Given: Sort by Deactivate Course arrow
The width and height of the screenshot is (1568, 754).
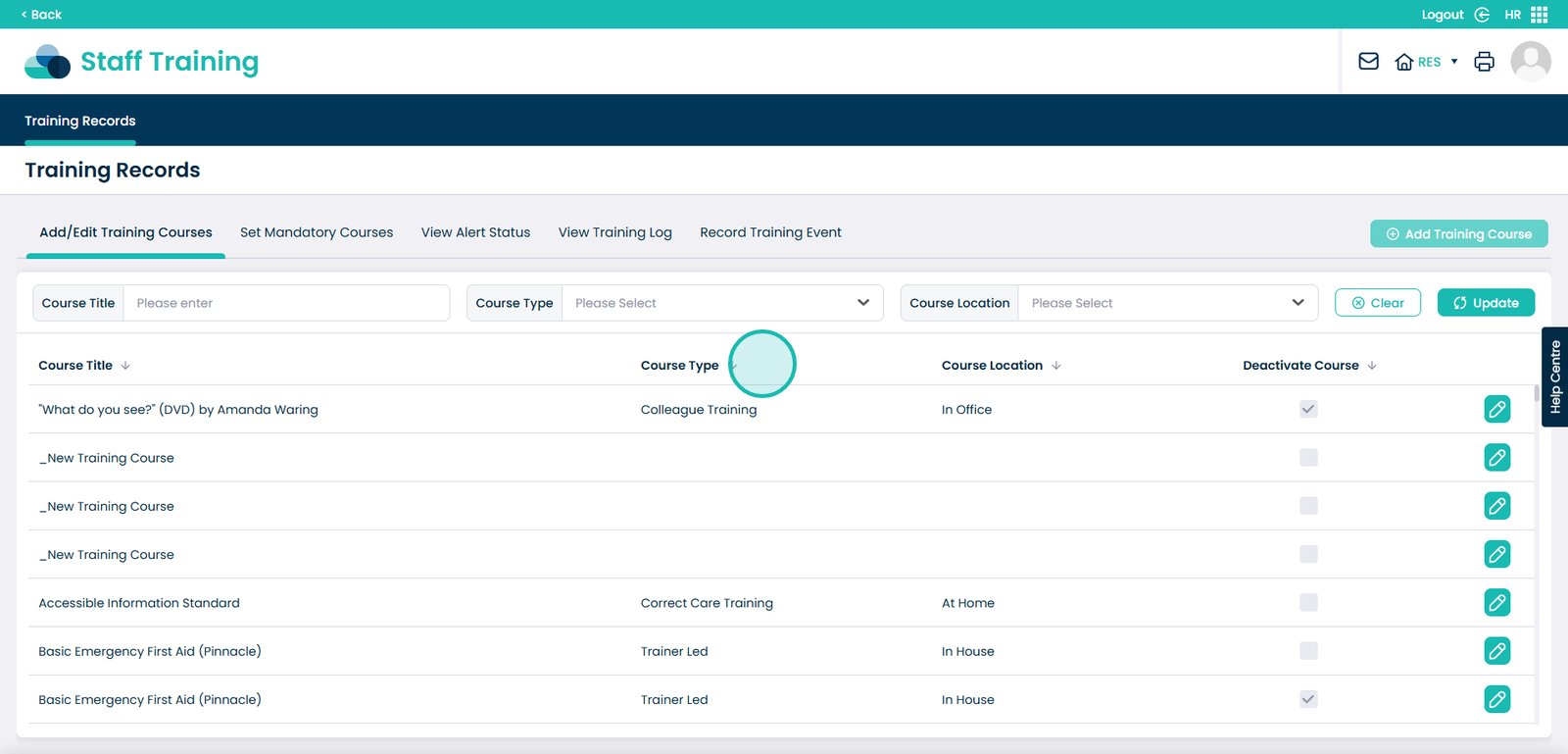Looking at the screenshot, I should (x=1372, y=366).
